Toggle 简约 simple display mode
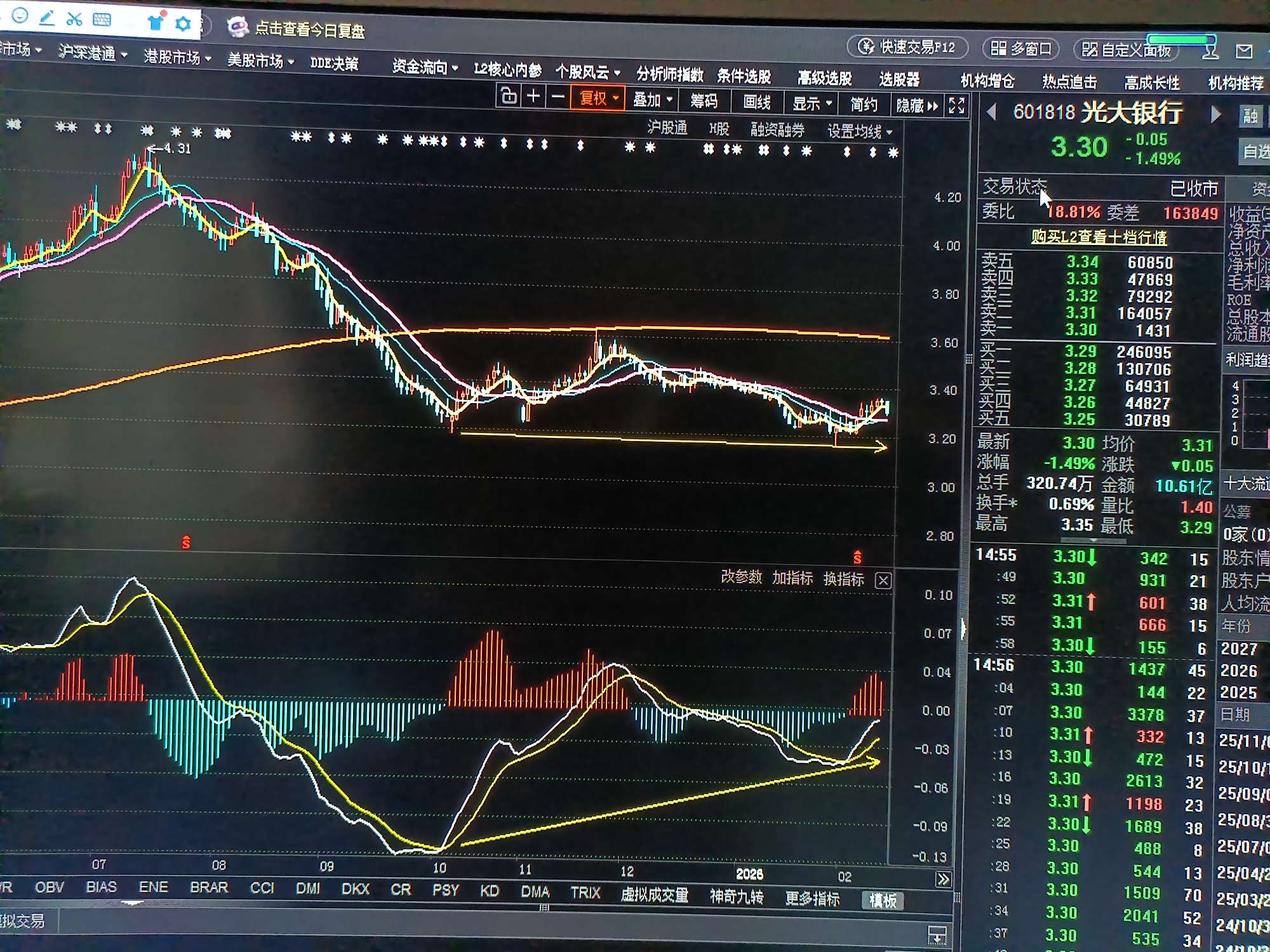Viewport: 1270px width, 952px height. (x=864, y=104)
